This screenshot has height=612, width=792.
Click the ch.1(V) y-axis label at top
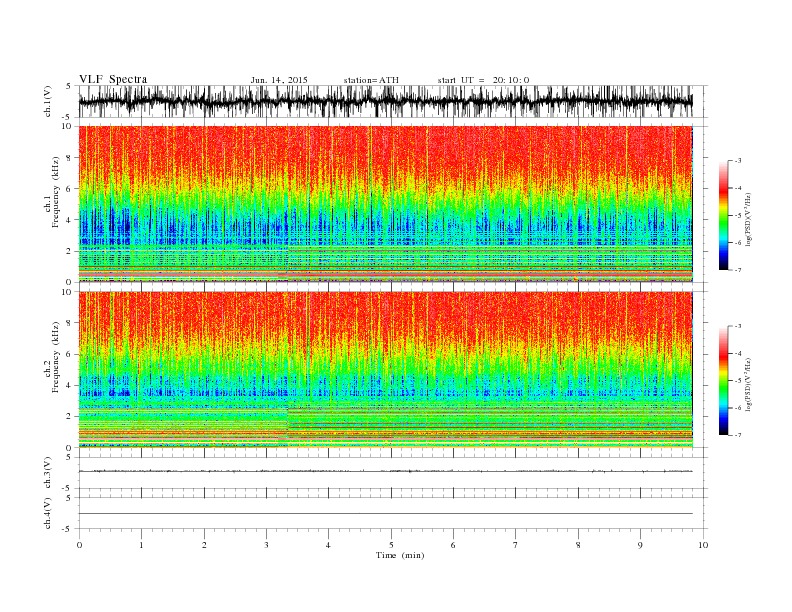(48, 101)
